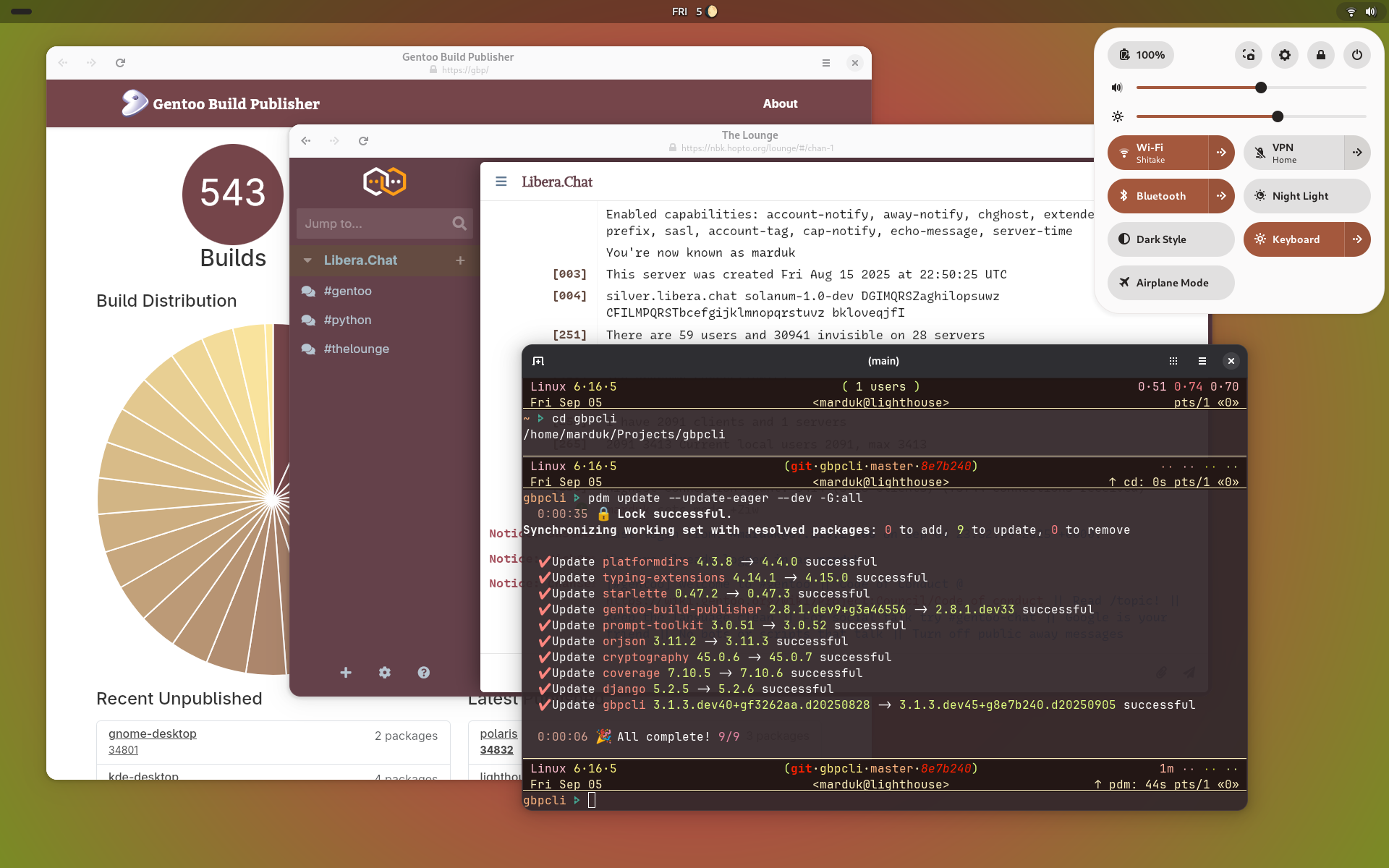Collapse the Libera.Chat network chevron
Viewport: 1389px width, 868px height.
click(x=307, y=260)
